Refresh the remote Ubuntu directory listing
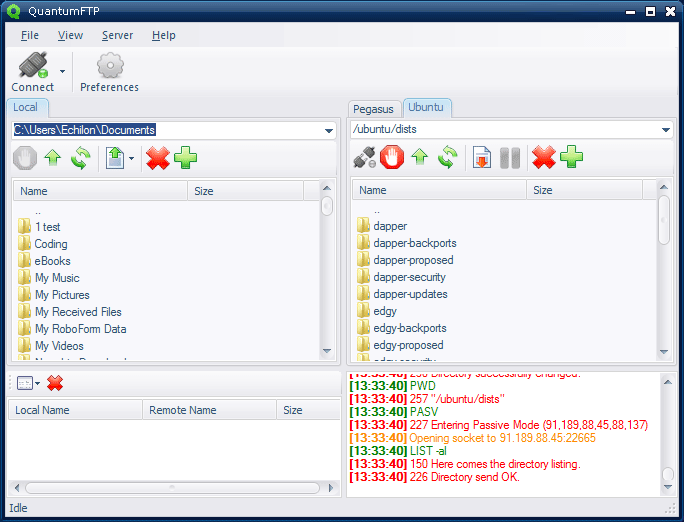 pyautogui.click(x=448, y=157)
